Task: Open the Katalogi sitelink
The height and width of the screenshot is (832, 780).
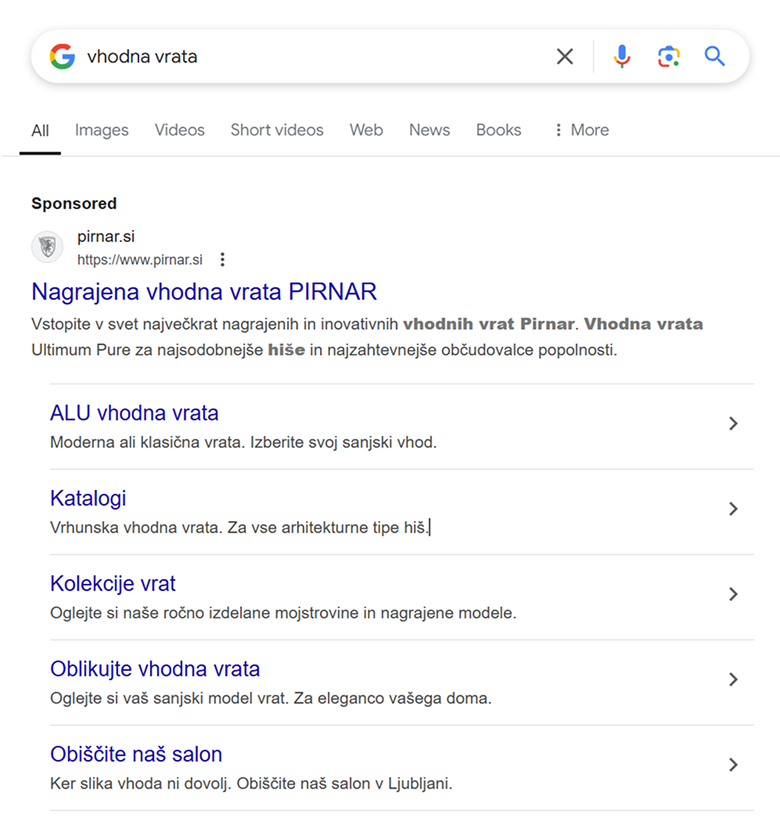Action: point(88,498)
